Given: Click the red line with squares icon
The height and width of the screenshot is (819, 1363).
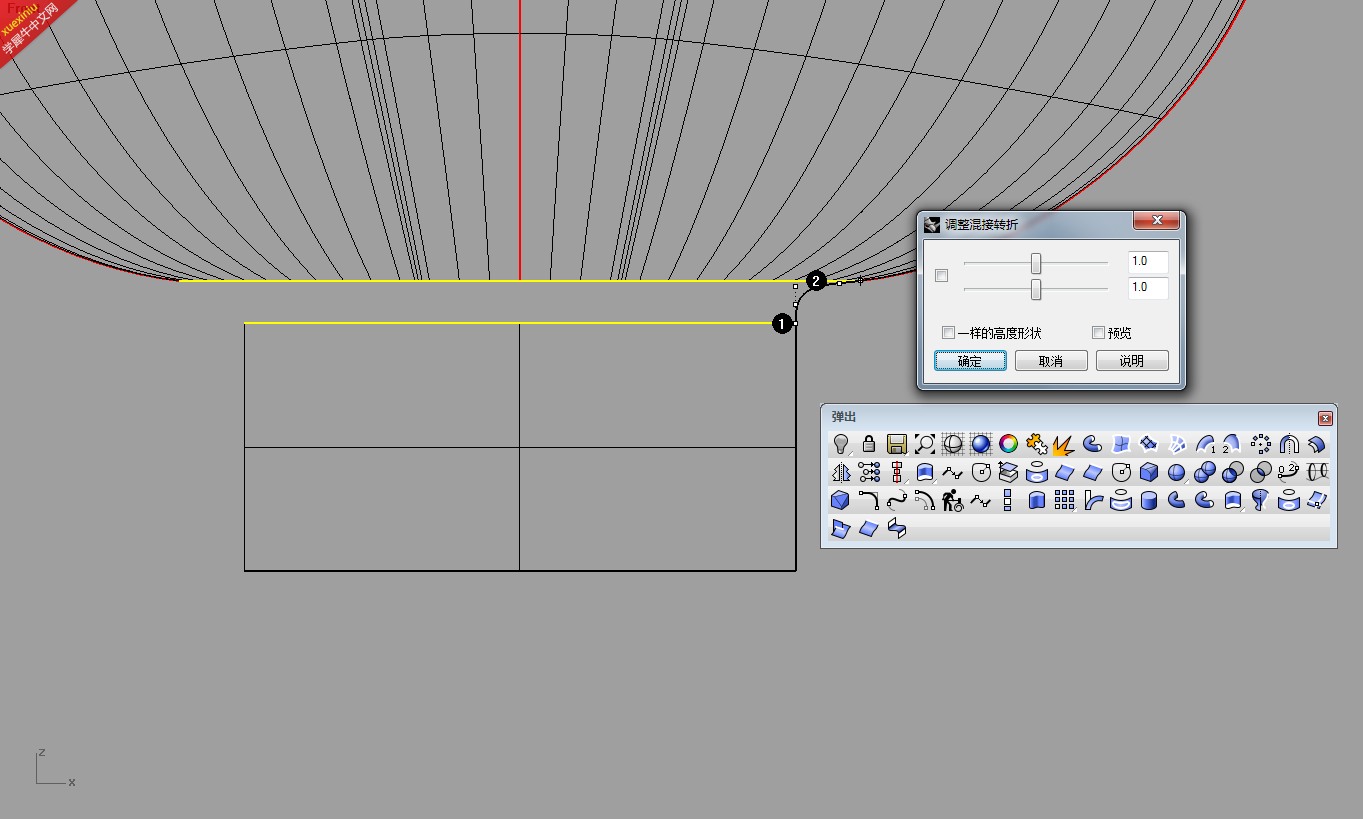Looking at the screenshot, I should pyautogui.click(x=896, y=472).
